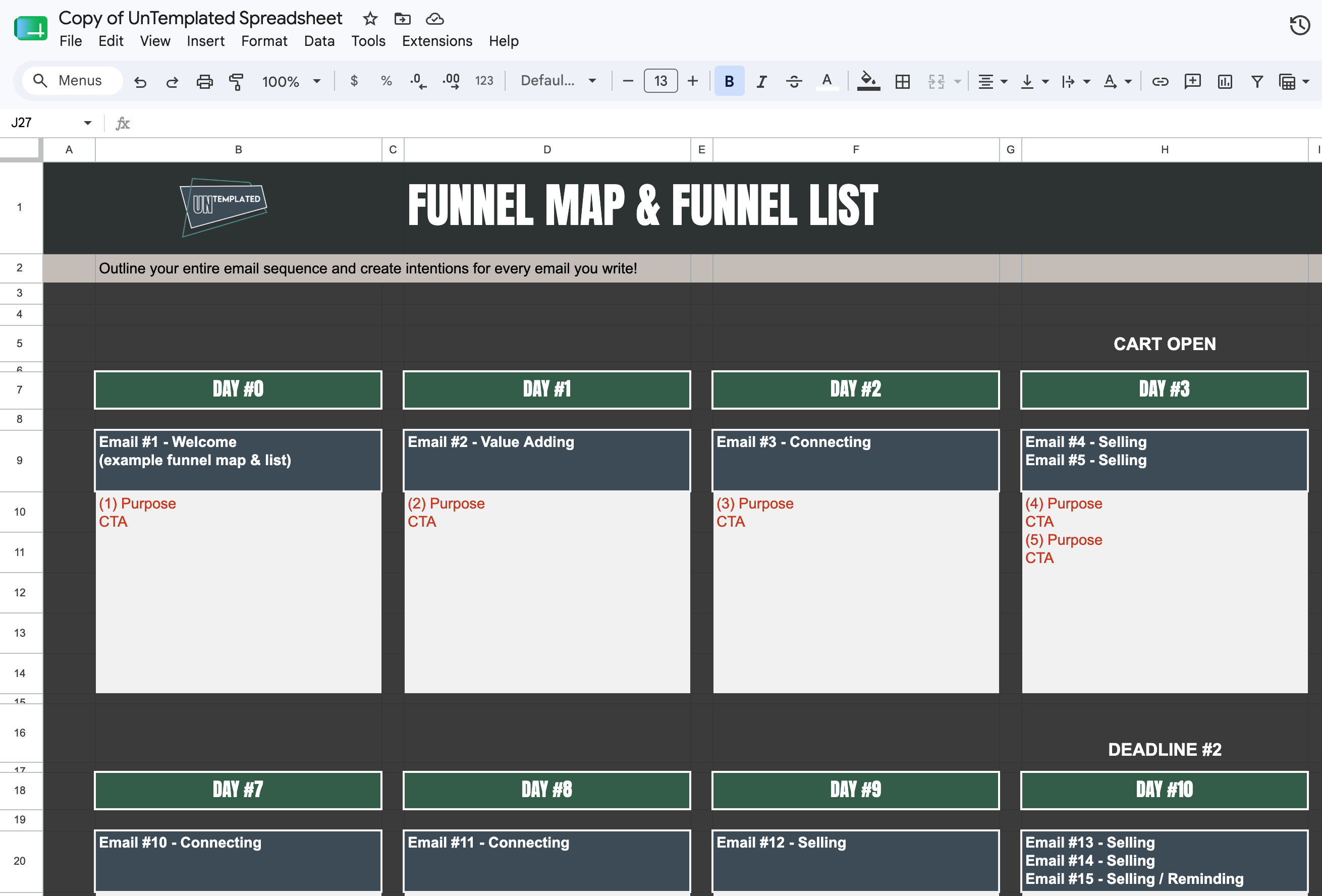
Task: Decrease decimal places icon
Action: point(418,81)
